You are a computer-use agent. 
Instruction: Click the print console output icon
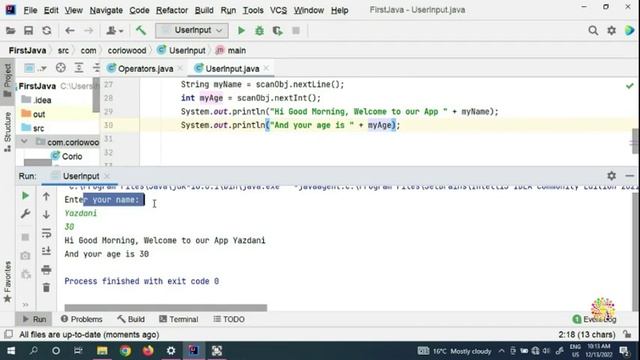[x=46, y=269]
